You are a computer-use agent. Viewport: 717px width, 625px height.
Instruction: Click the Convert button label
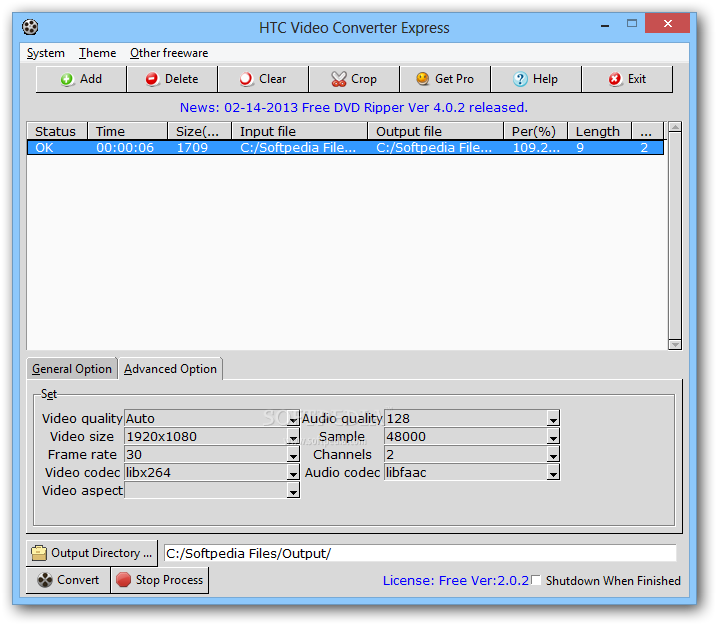[x=78, y=580]
